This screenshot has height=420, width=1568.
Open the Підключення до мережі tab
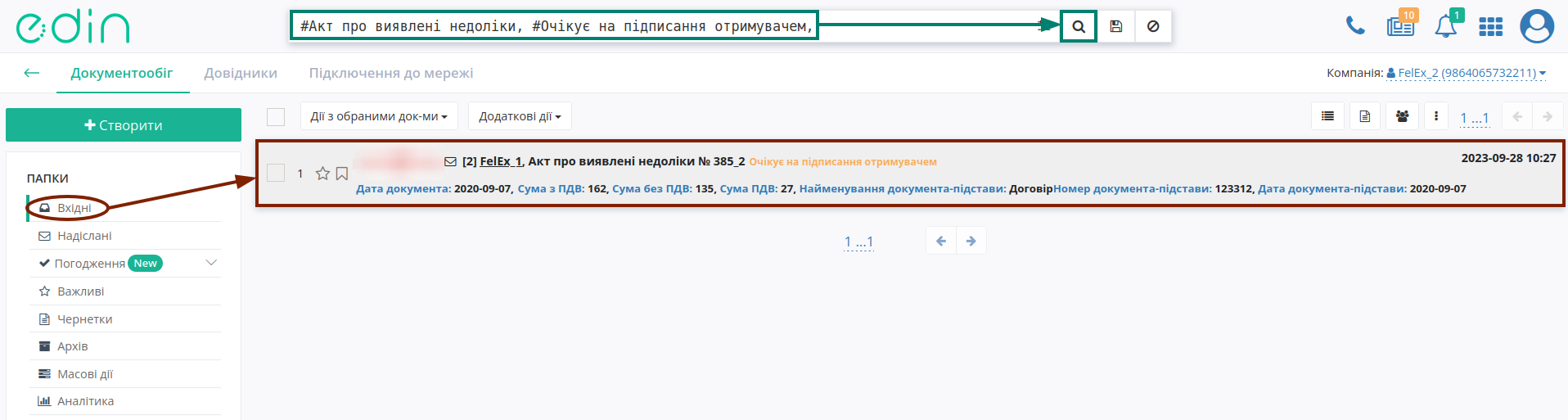391,73
